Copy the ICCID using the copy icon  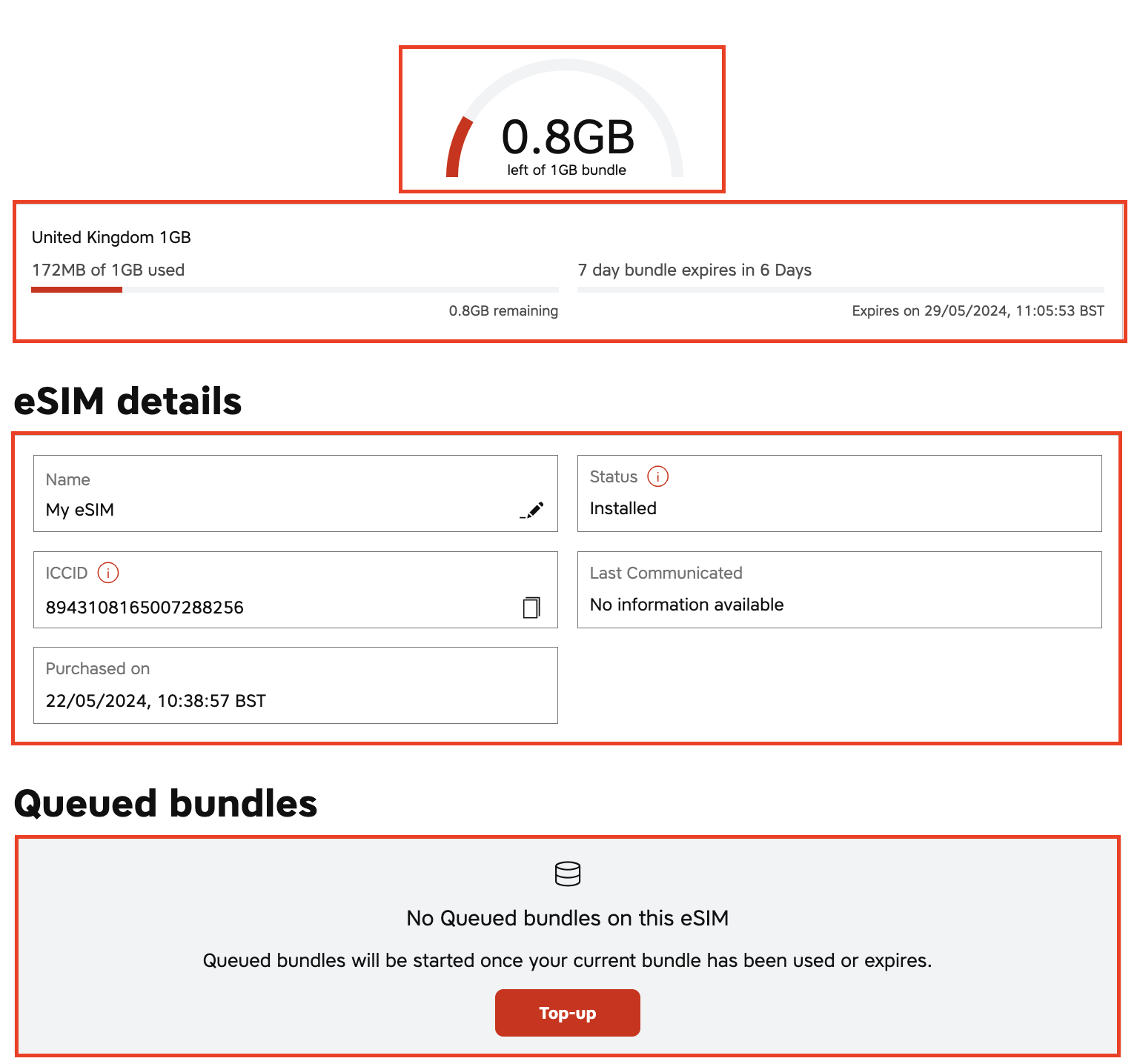pos(531,608)
